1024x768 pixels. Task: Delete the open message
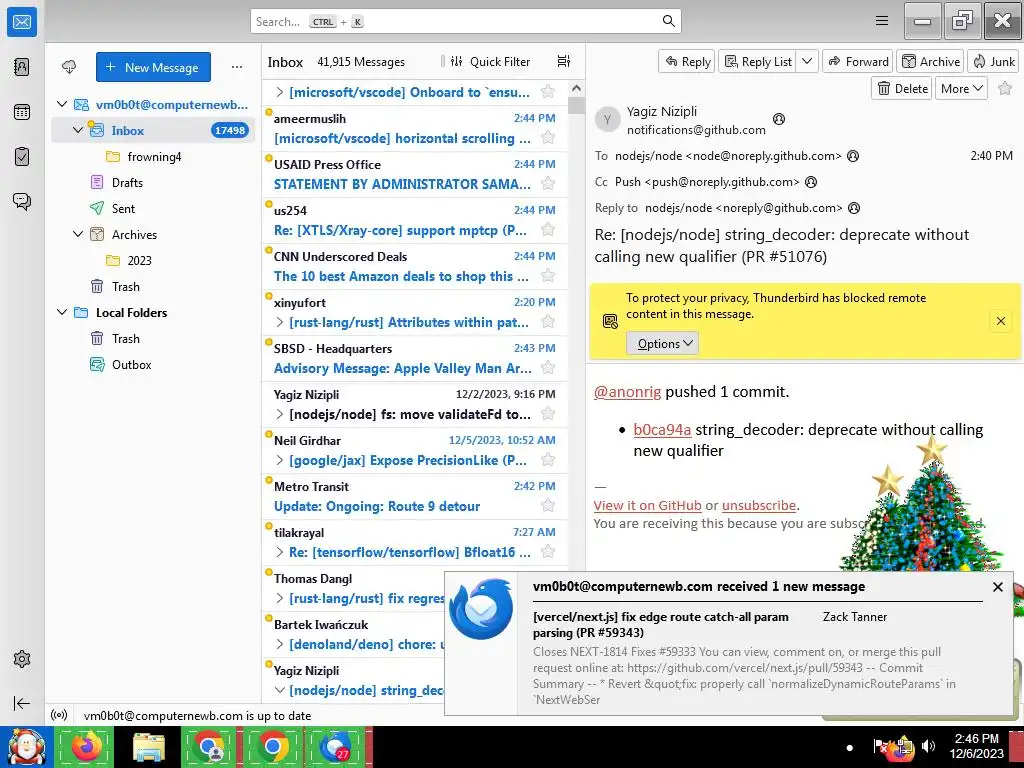903,88
